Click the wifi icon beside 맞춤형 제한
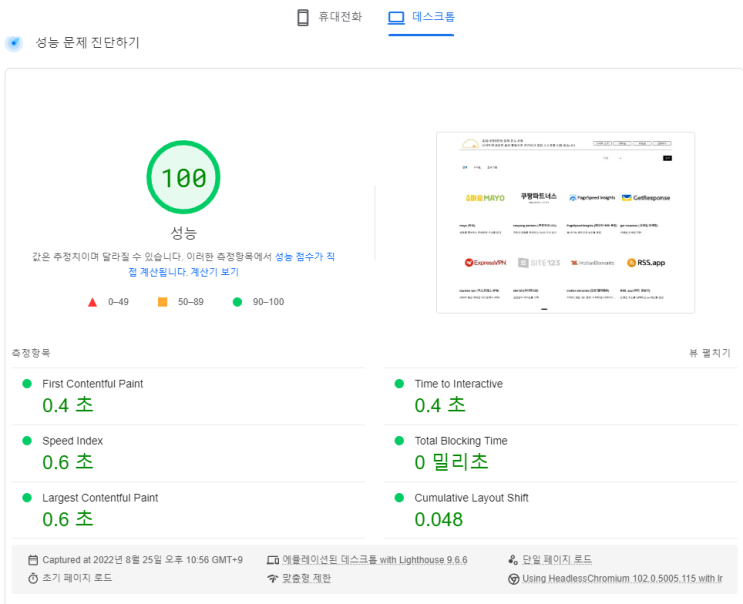 272,578
